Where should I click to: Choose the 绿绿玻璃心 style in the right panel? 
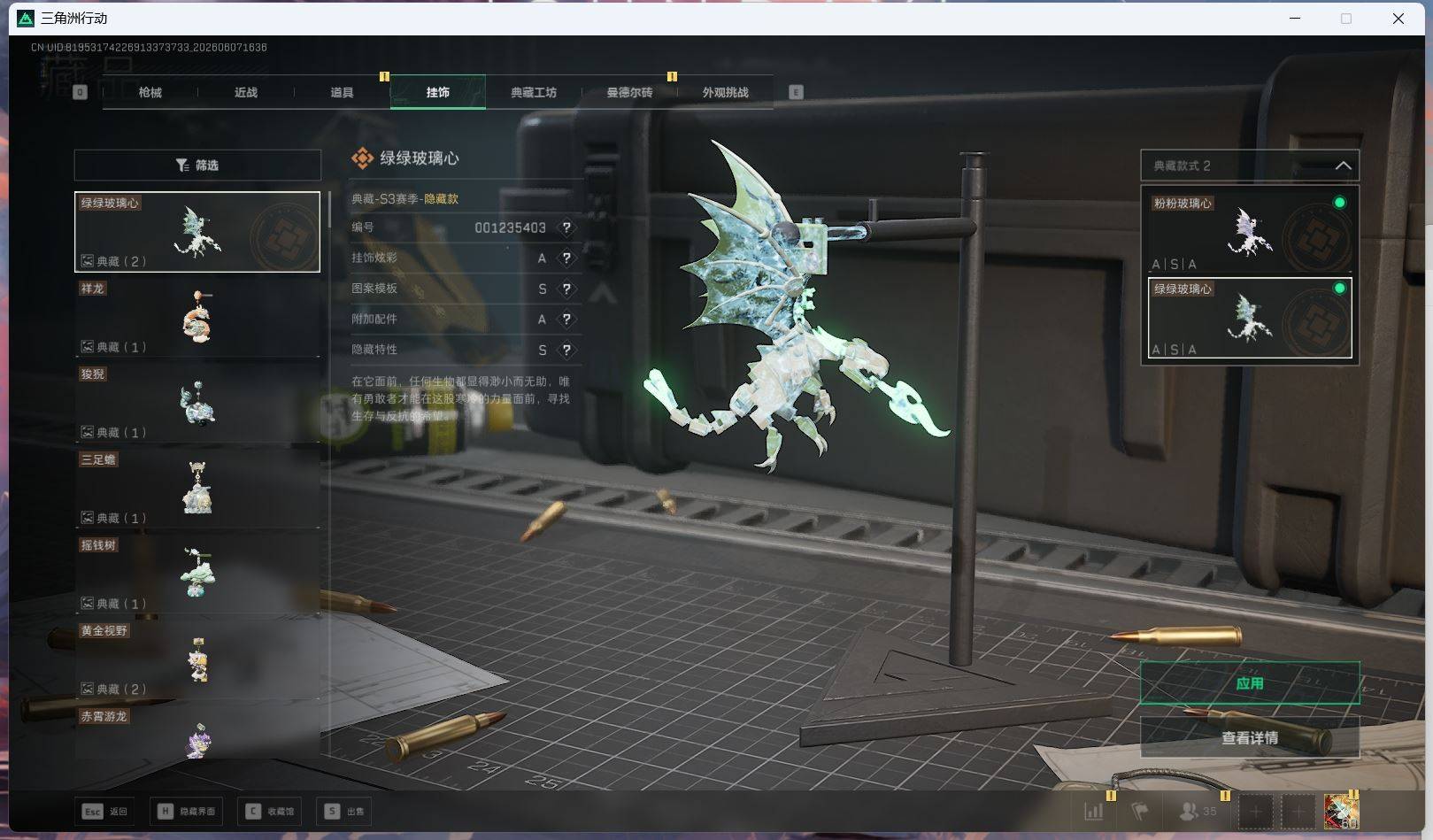pyautogui.click(x=1249, y=318)
